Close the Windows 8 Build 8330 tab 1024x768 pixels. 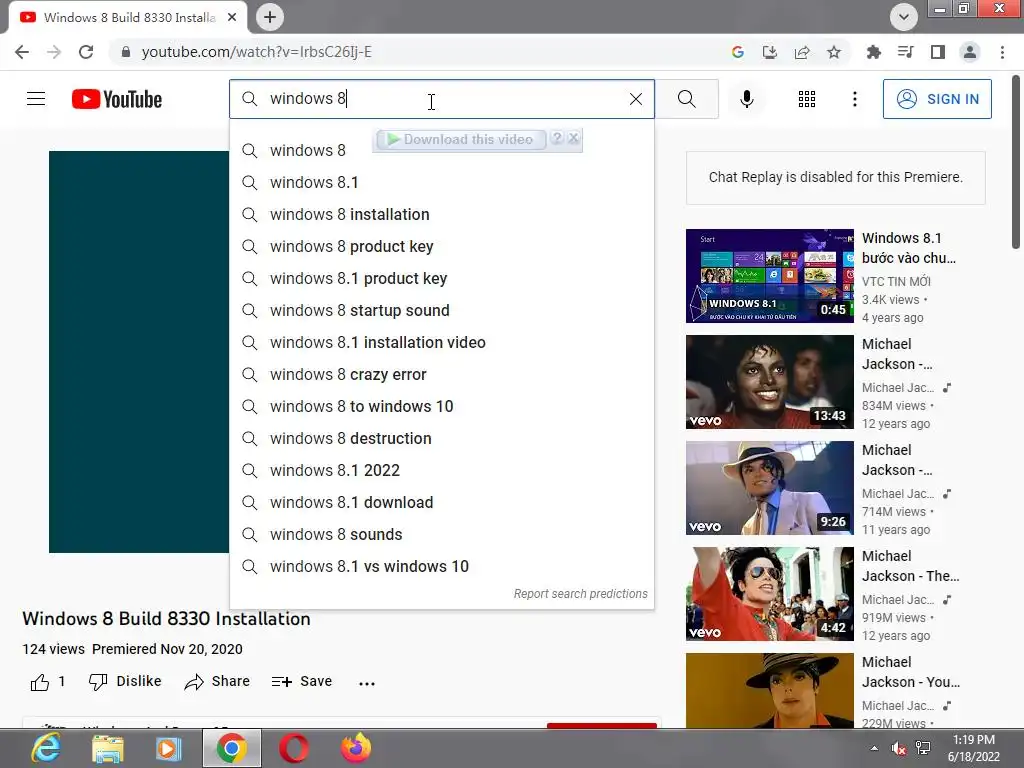(232, 18)
